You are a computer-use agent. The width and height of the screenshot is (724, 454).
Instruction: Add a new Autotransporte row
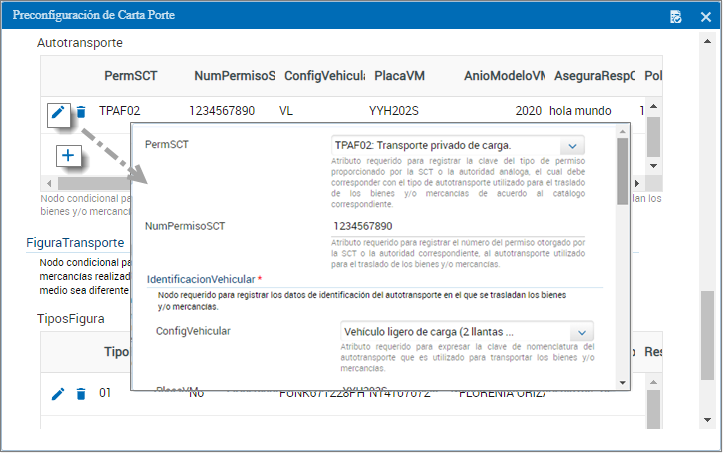pyautogui.click(x=68, y=156)
